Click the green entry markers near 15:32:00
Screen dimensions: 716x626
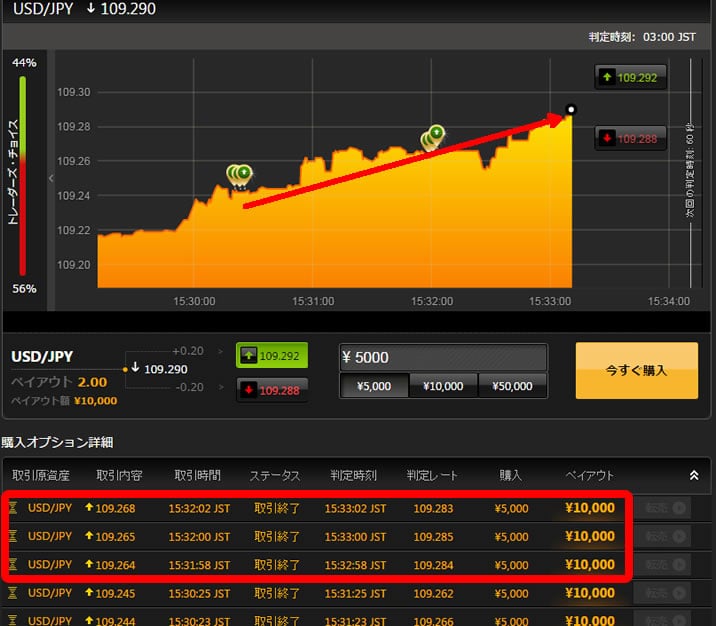tap(432, 137)
